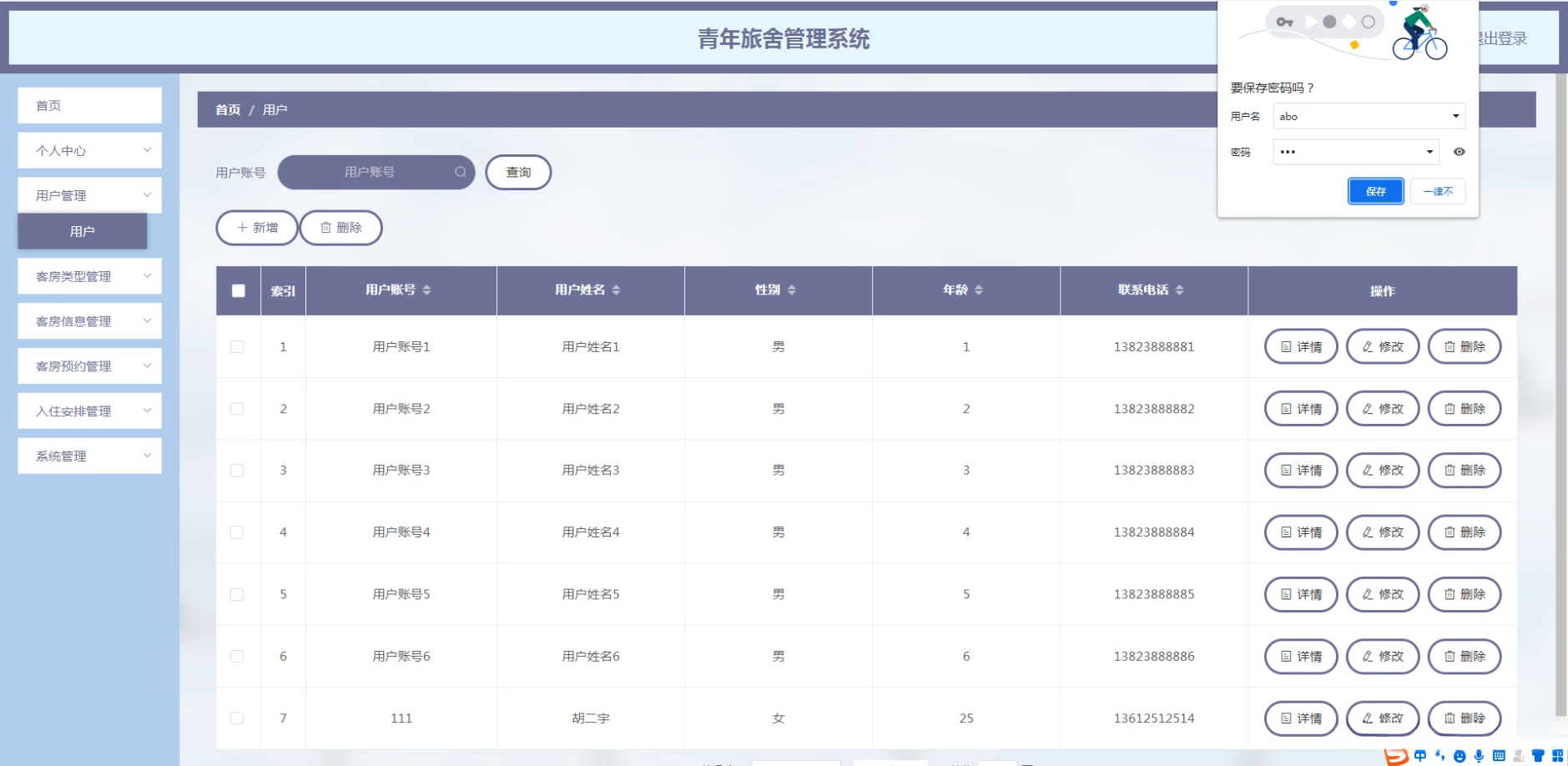Save the password with the 保存 button
This screenshot has height=766, width=1568.
point(1376,191)
